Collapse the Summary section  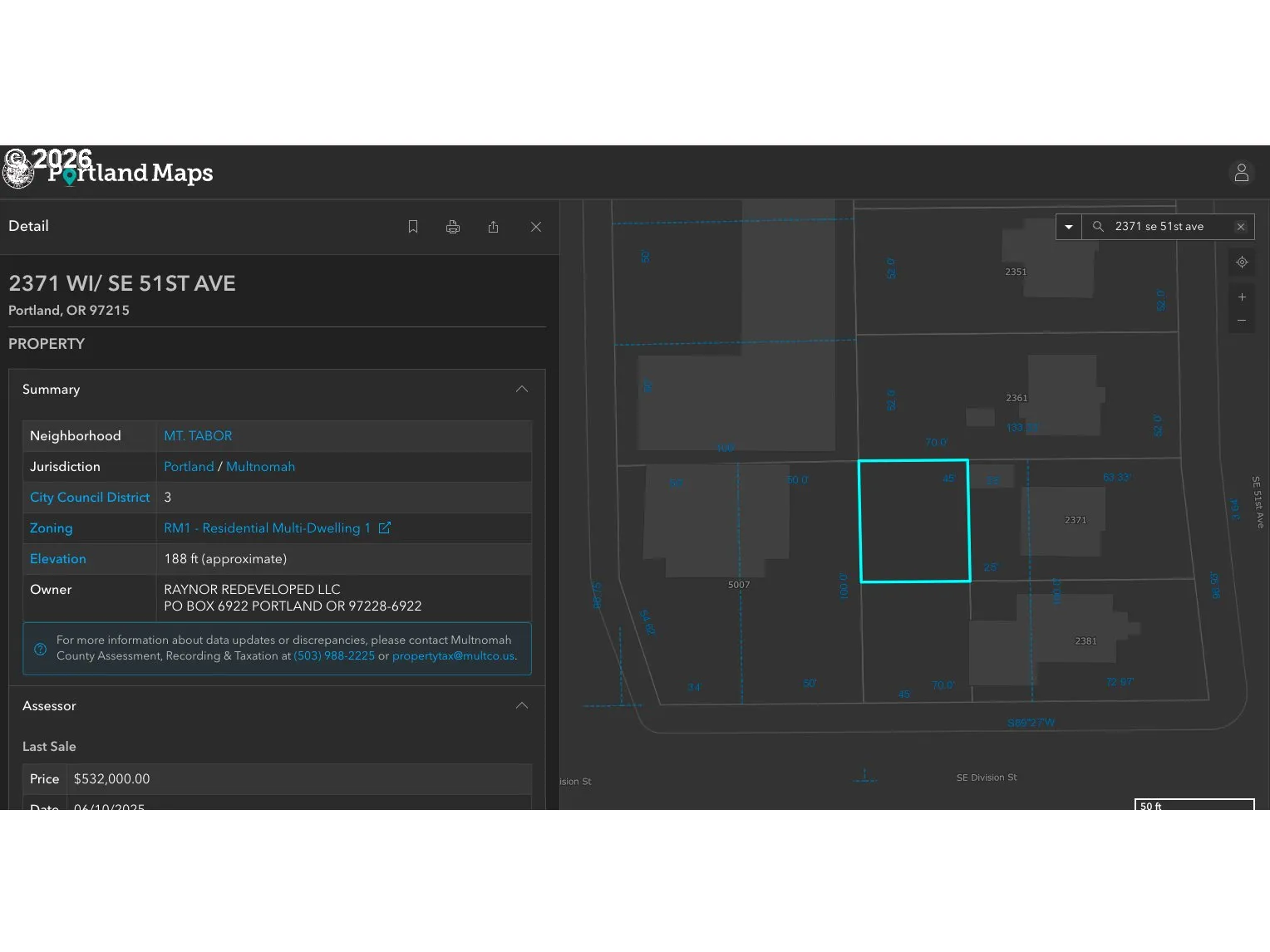click(522, 390)
